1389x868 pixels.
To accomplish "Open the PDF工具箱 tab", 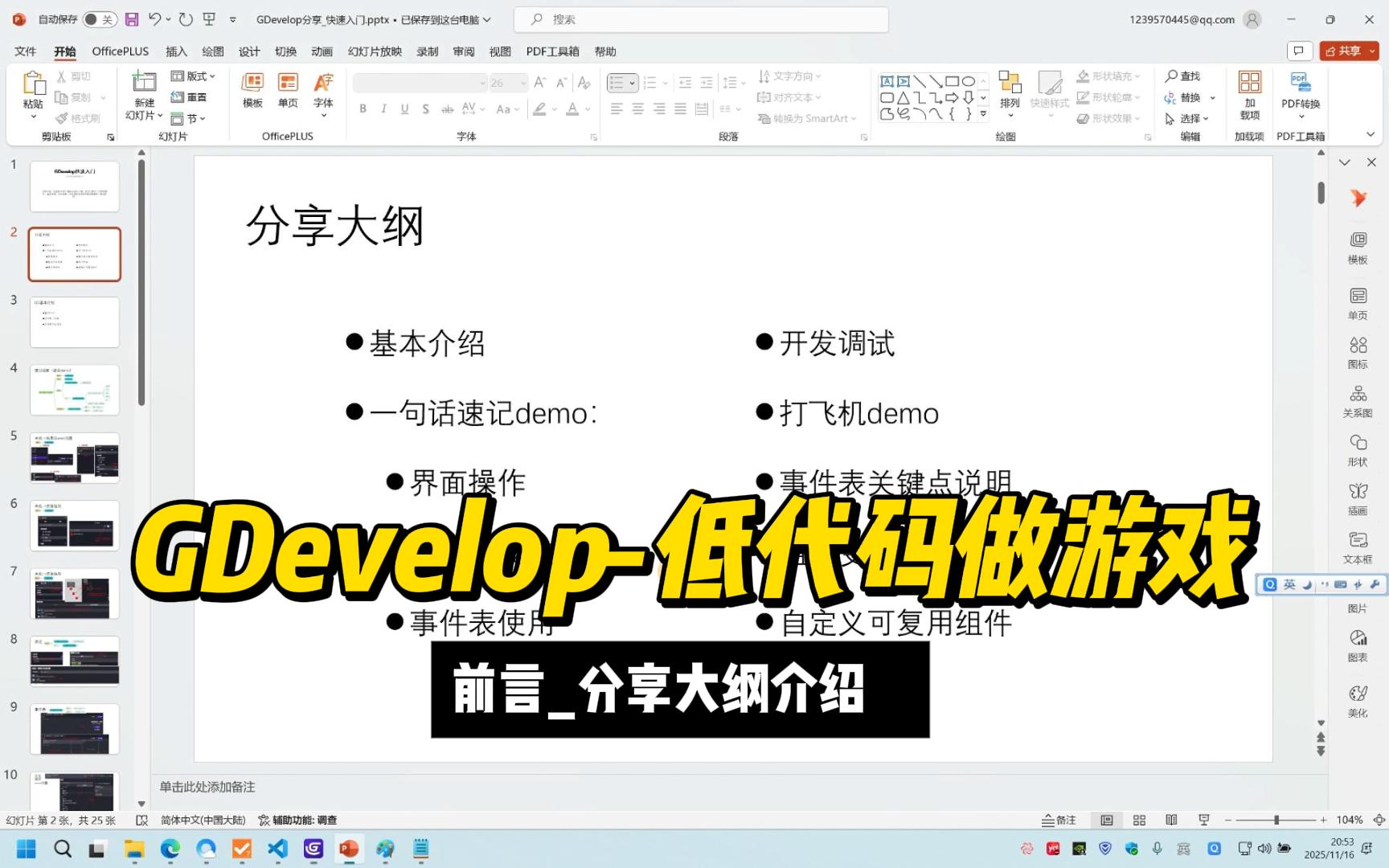I will tap(552, 51).
